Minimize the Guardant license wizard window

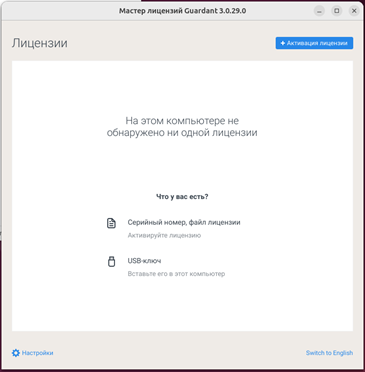click(319, 11)
